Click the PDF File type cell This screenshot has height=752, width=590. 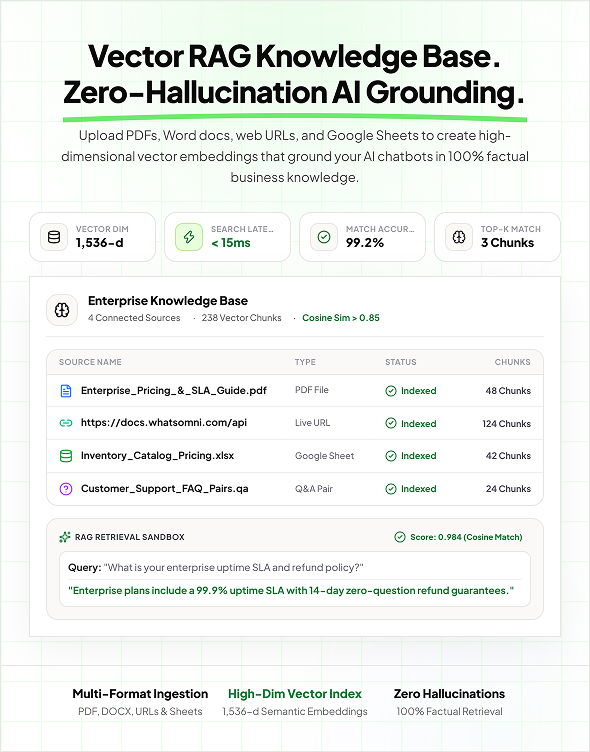[312, 390]
